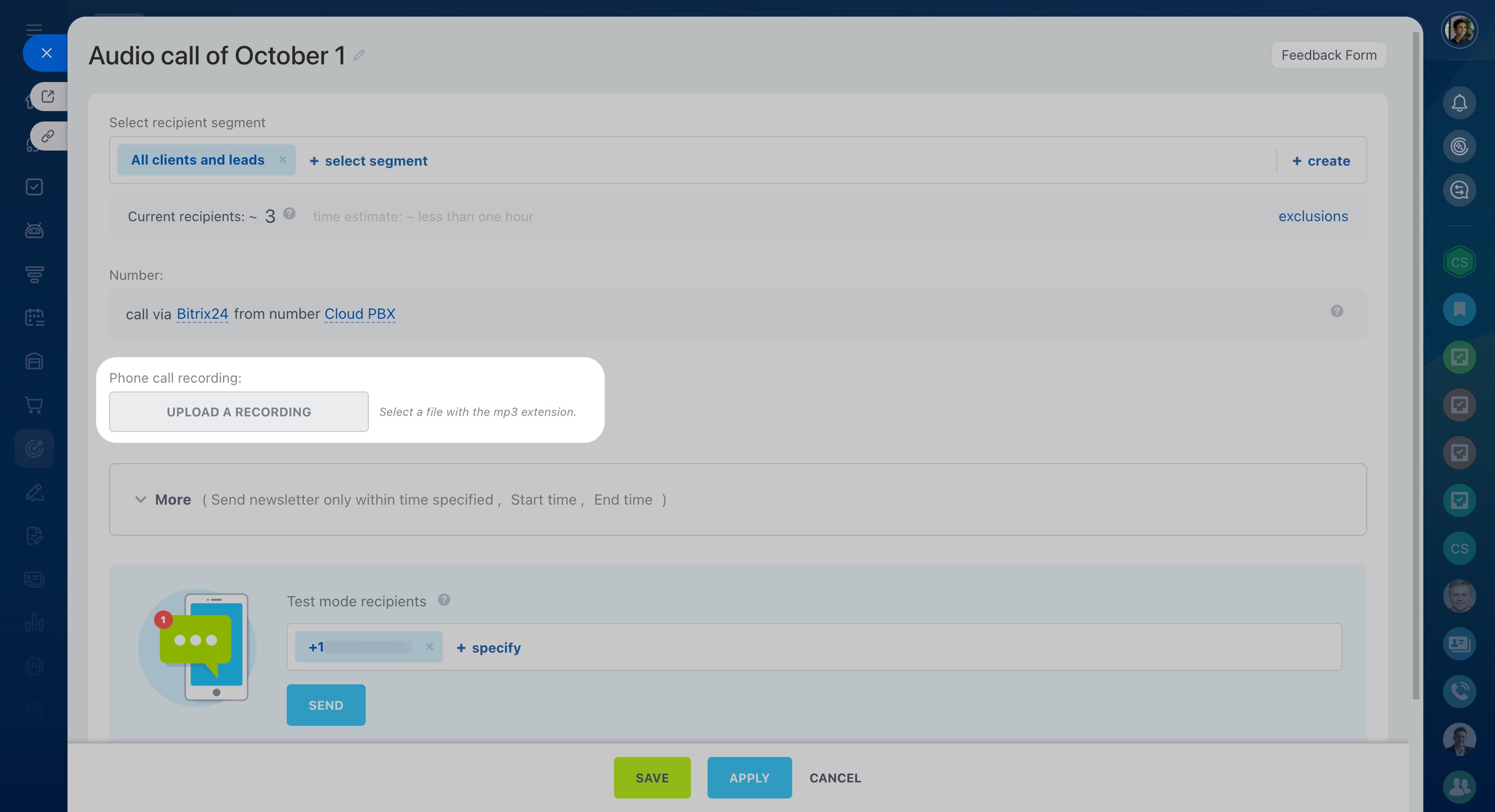
Task: Click the exclusions link
Action: [x=1313, y=216]
